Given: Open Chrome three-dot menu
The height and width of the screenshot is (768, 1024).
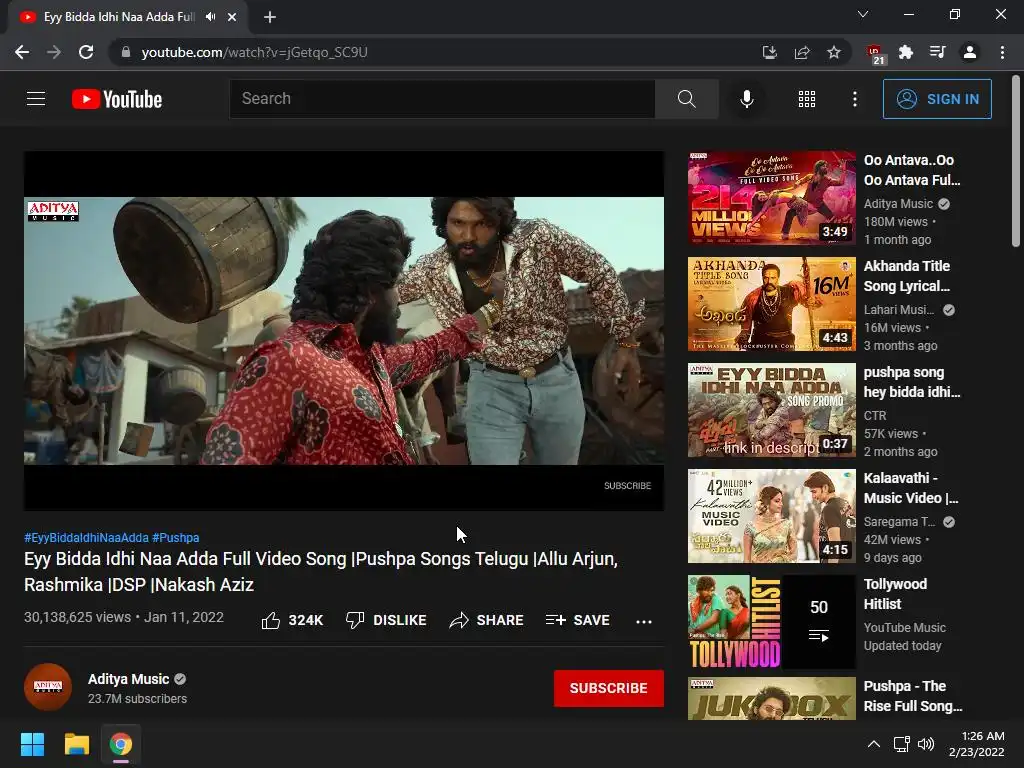Looking at the screenshot, I should click(x=1002, y=52).
